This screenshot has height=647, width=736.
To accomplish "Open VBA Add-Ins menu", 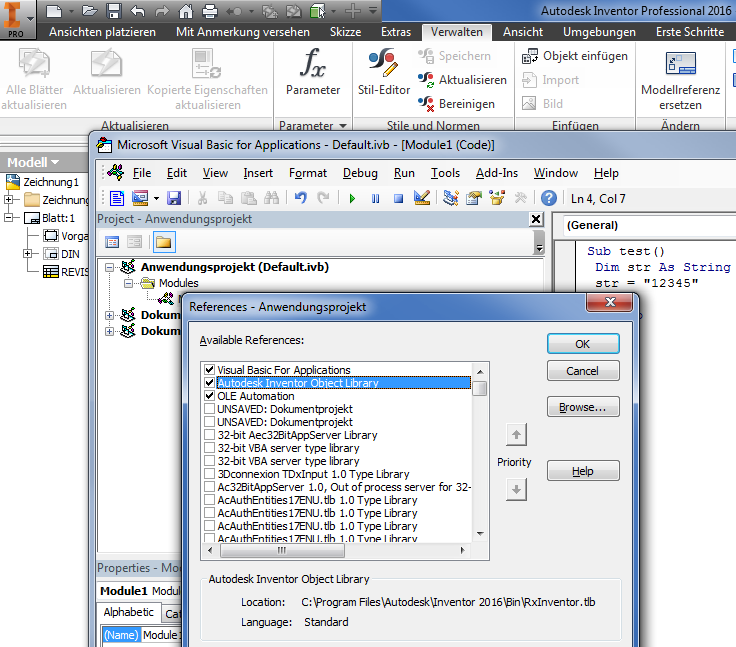I will pos(497,173).
